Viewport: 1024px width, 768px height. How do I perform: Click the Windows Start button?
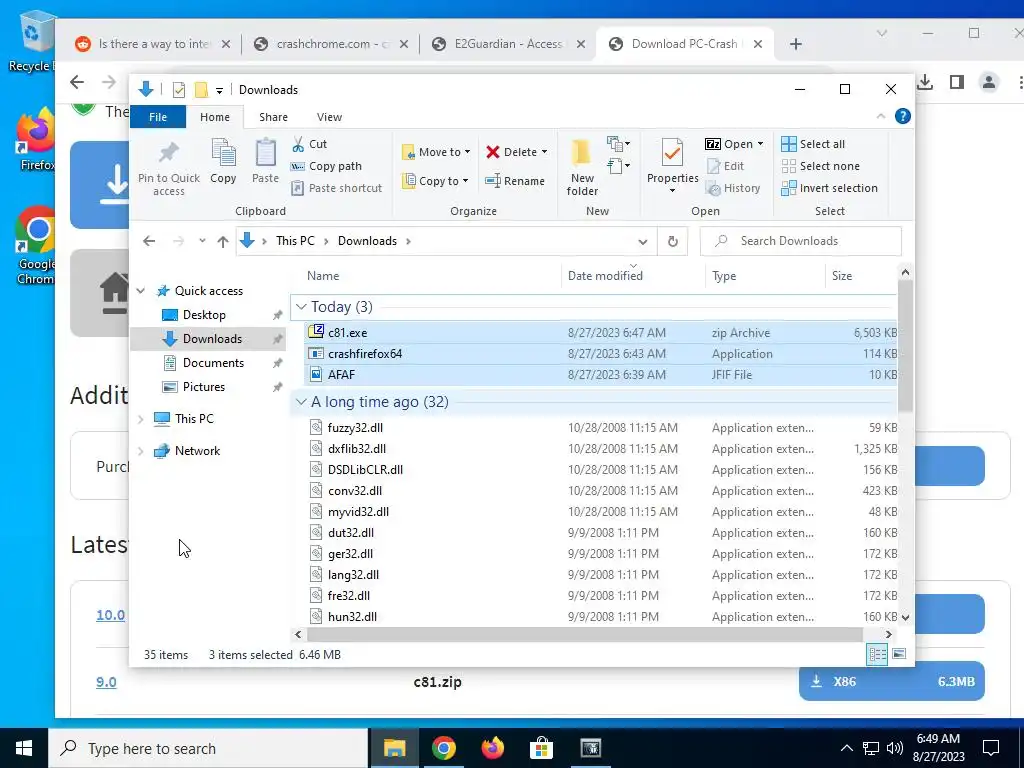tap(24, 748)
